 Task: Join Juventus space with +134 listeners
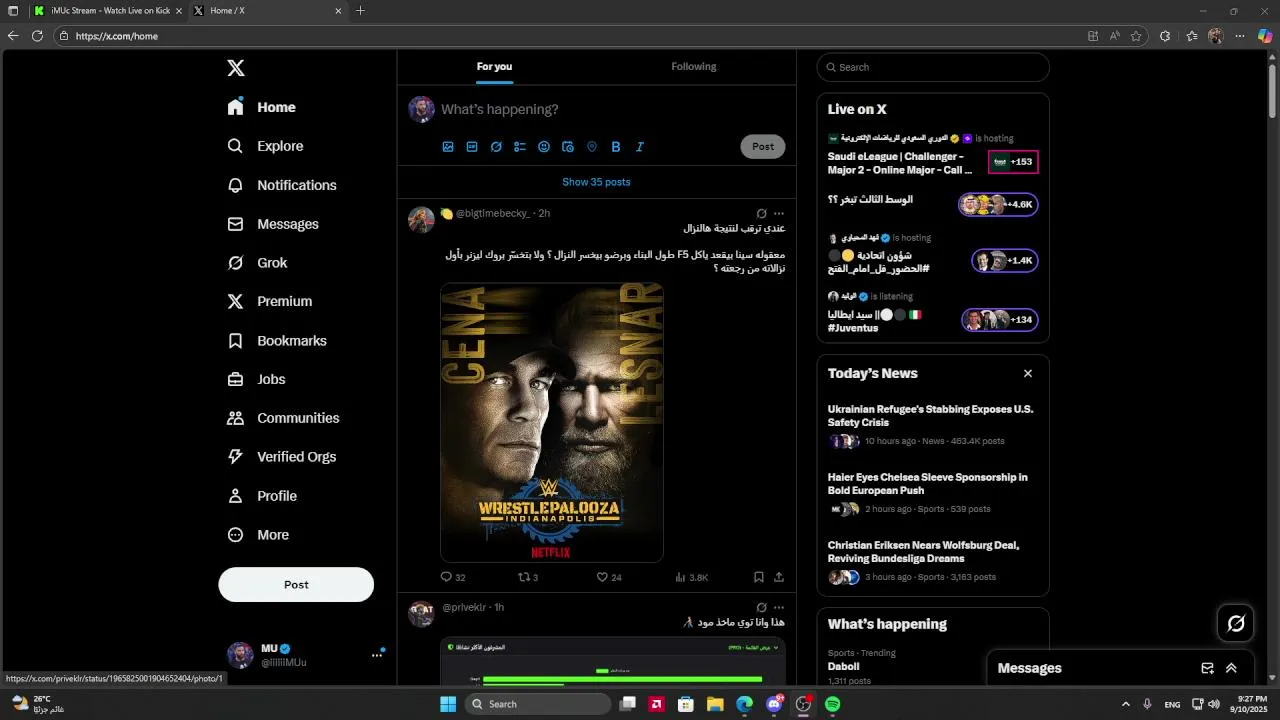[x=1000, y=320]
